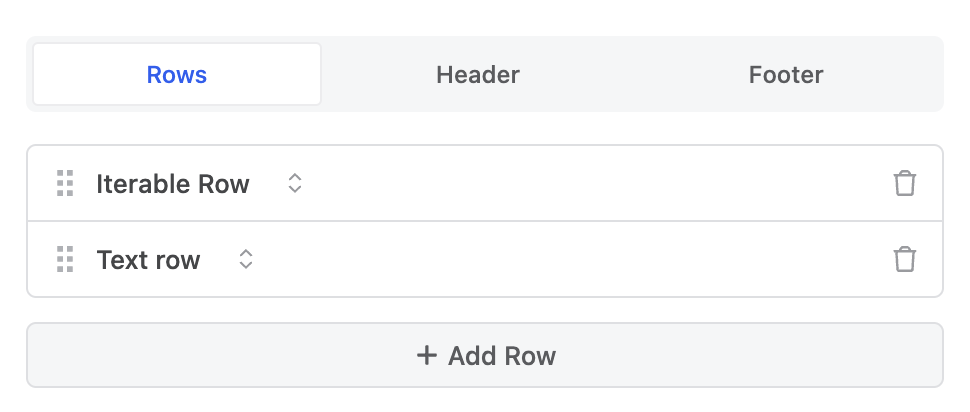Open the Iterable Row type dropdown
Viewport: 970px width, 412px height.
point(199,183)
